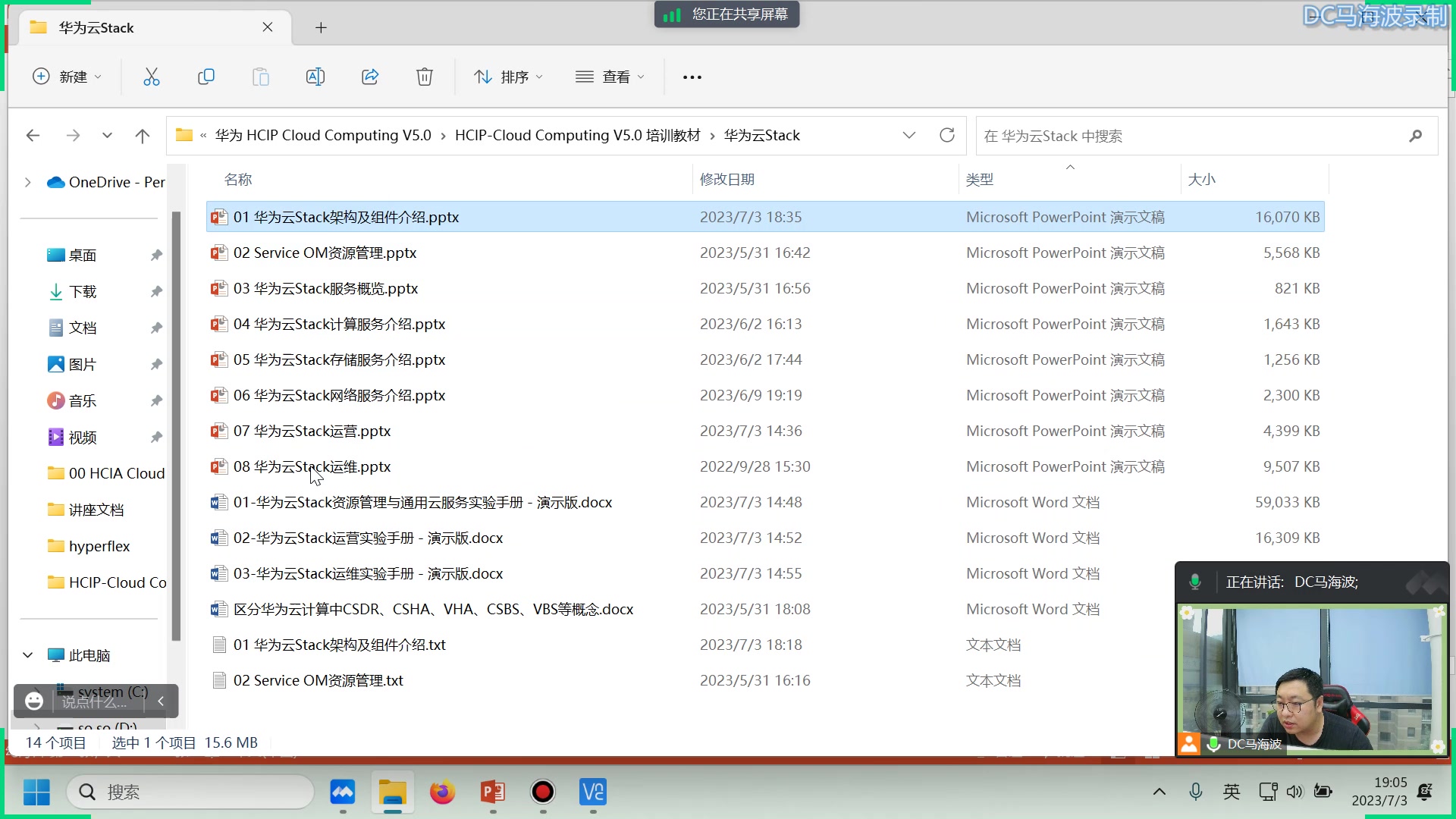Open File Explorer taskbar icon

(x=393, y=792)
